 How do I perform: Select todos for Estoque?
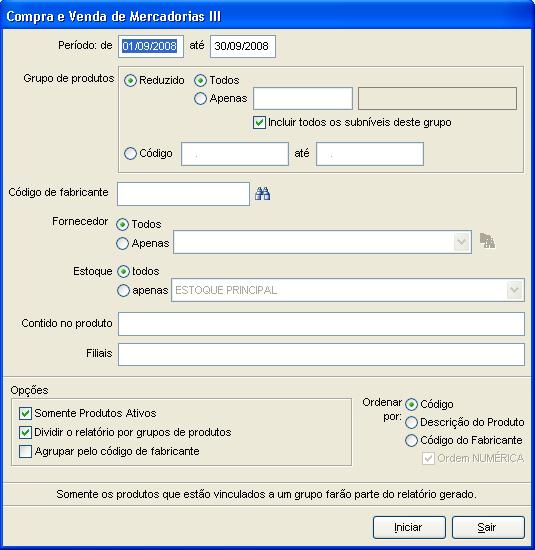tap(123, 271)
